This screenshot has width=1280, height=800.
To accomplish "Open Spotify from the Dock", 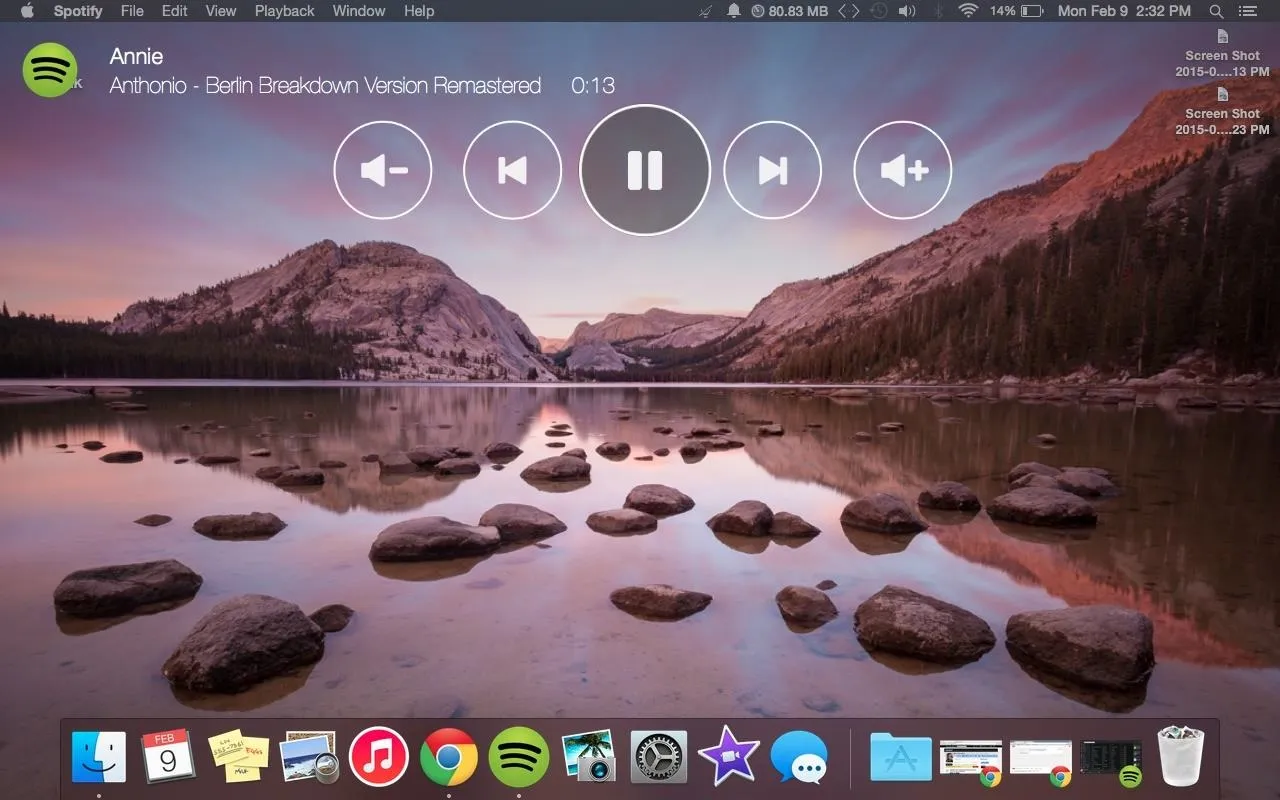I will pyautogui.click(x=519, y=757).
